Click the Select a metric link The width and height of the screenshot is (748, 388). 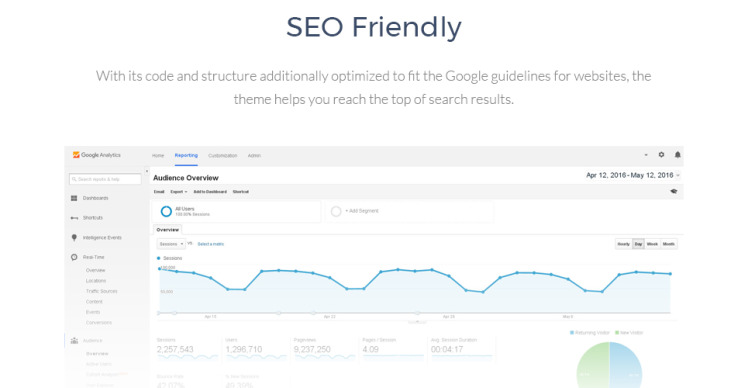point(210,244)
